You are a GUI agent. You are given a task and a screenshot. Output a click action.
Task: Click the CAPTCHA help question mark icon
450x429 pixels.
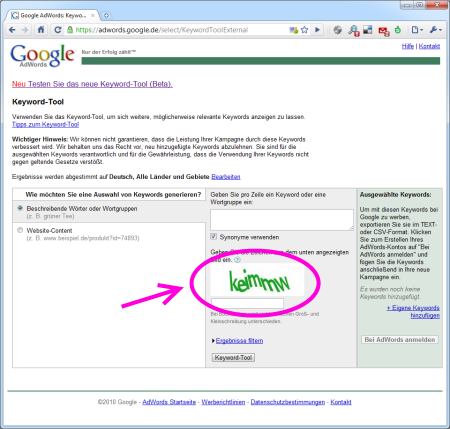237,260
